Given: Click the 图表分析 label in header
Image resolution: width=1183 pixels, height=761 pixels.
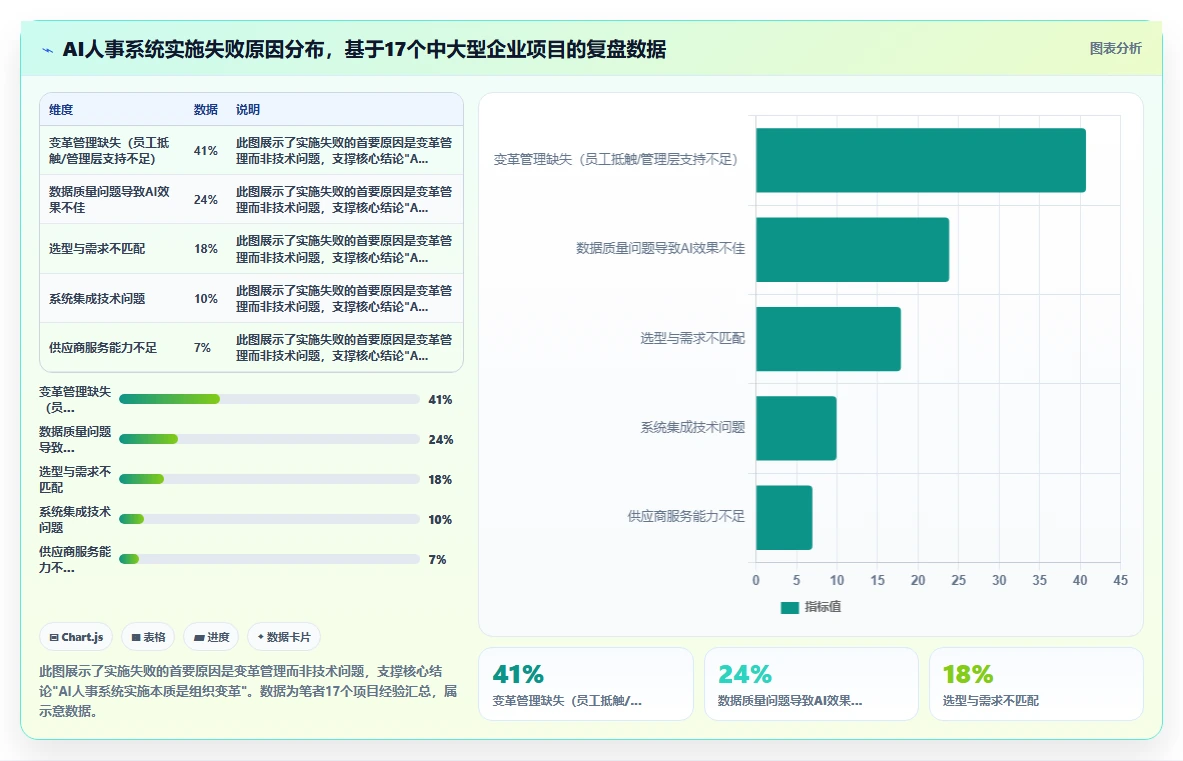Looking at the screenshot, I should point(1115,48).
